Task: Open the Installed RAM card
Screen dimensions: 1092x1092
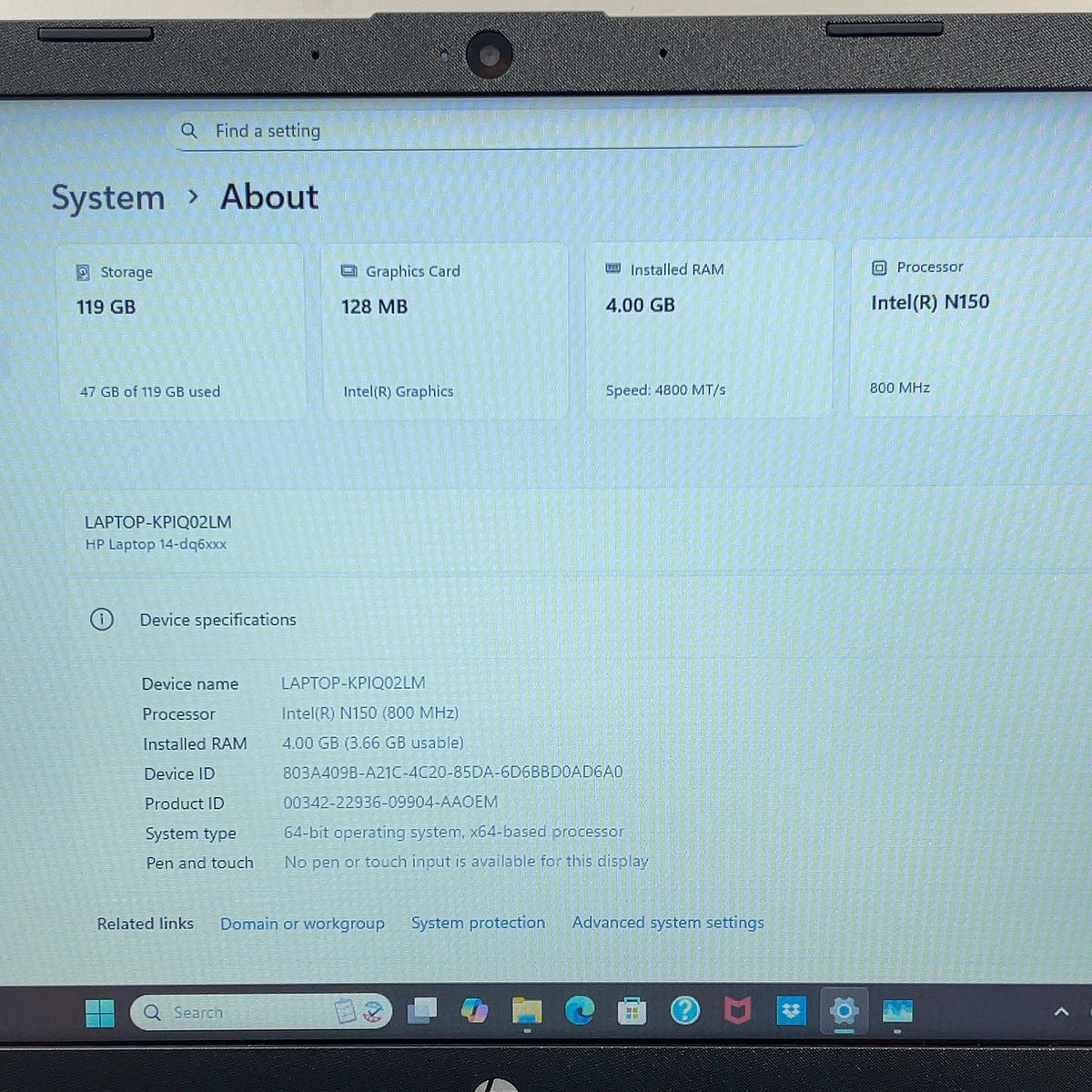Action: click(709, 329)
